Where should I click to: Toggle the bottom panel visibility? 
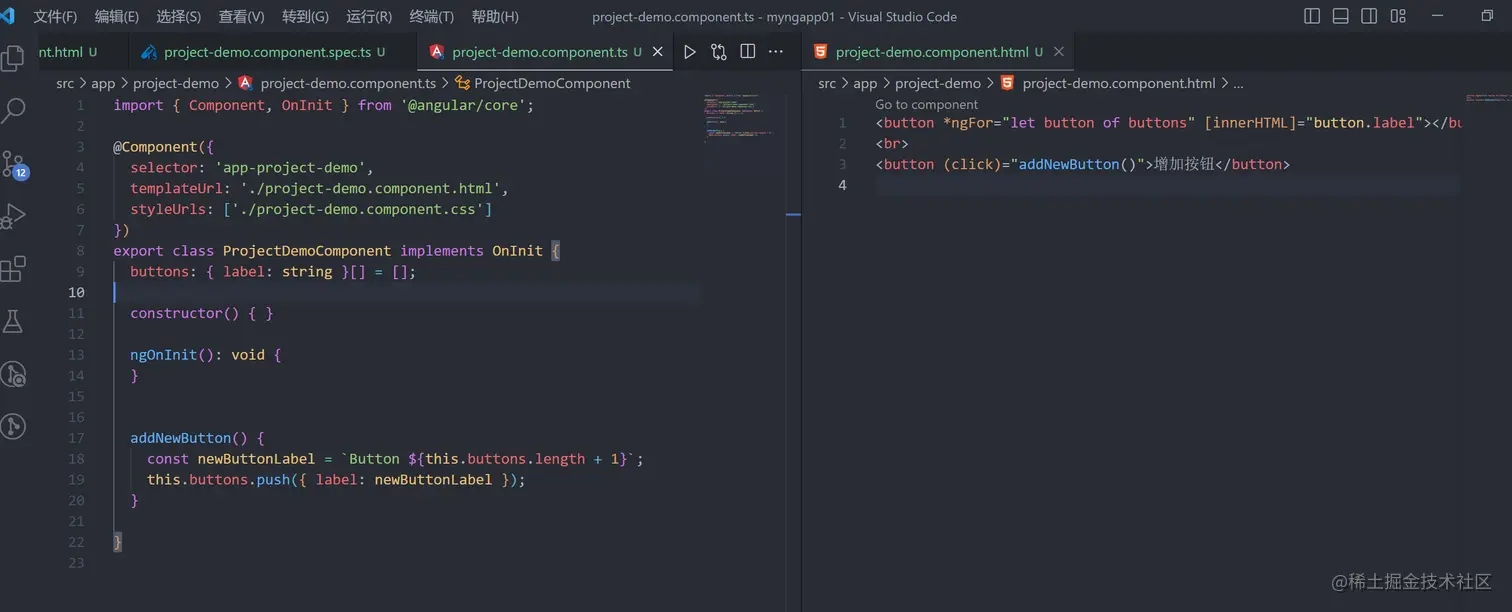coord(1341,16)
